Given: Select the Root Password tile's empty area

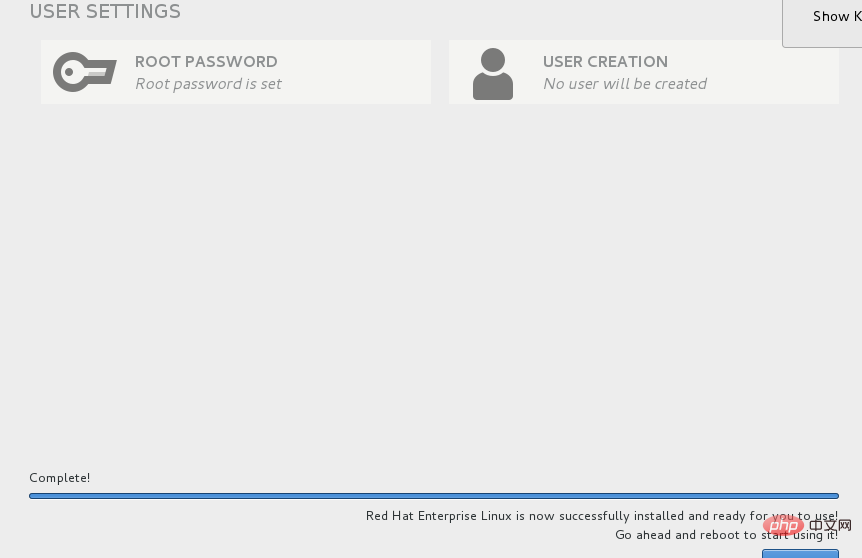Looking at the screenshot, I should [357, 72].
